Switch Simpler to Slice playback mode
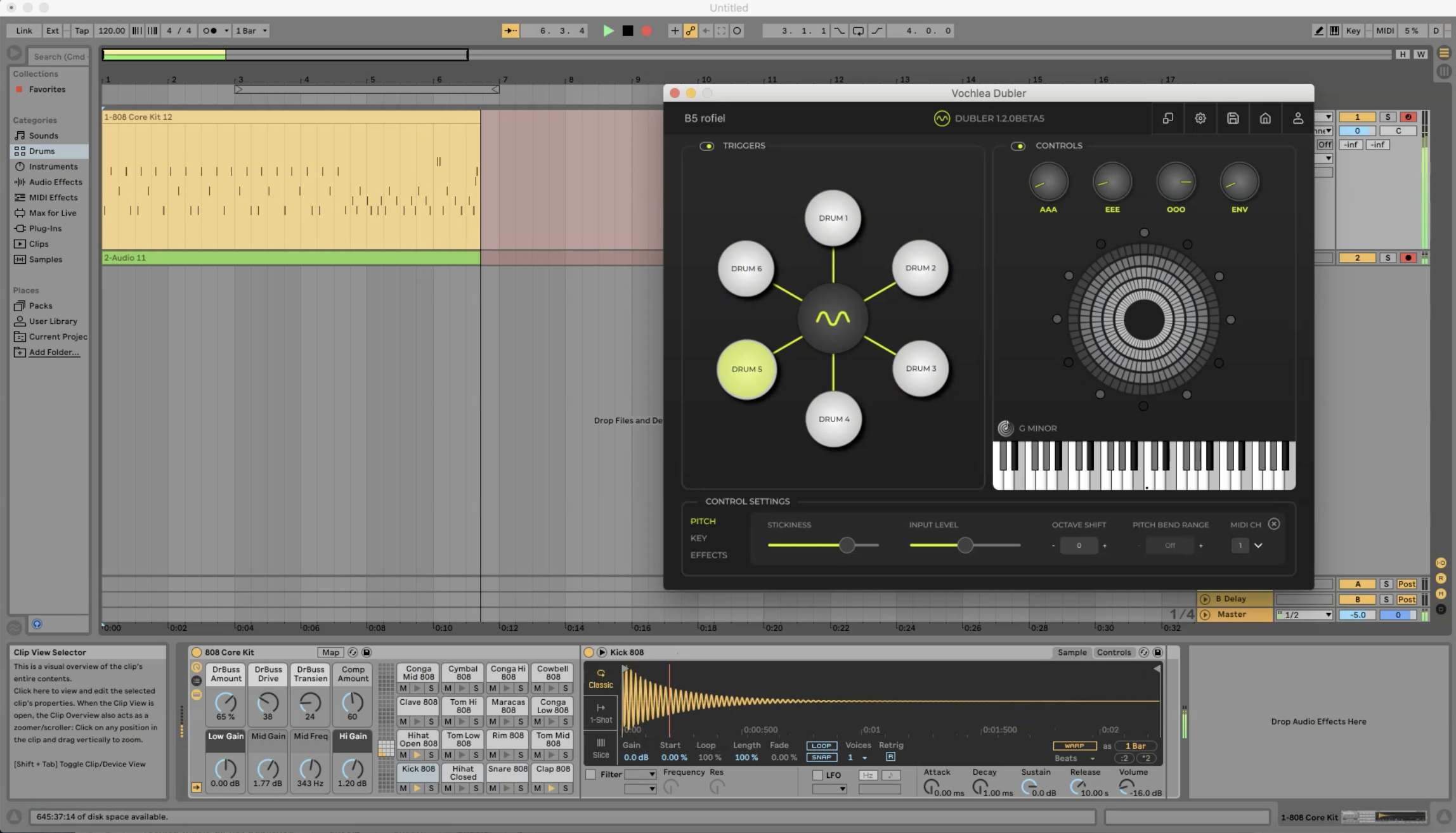 coord(601,749)
